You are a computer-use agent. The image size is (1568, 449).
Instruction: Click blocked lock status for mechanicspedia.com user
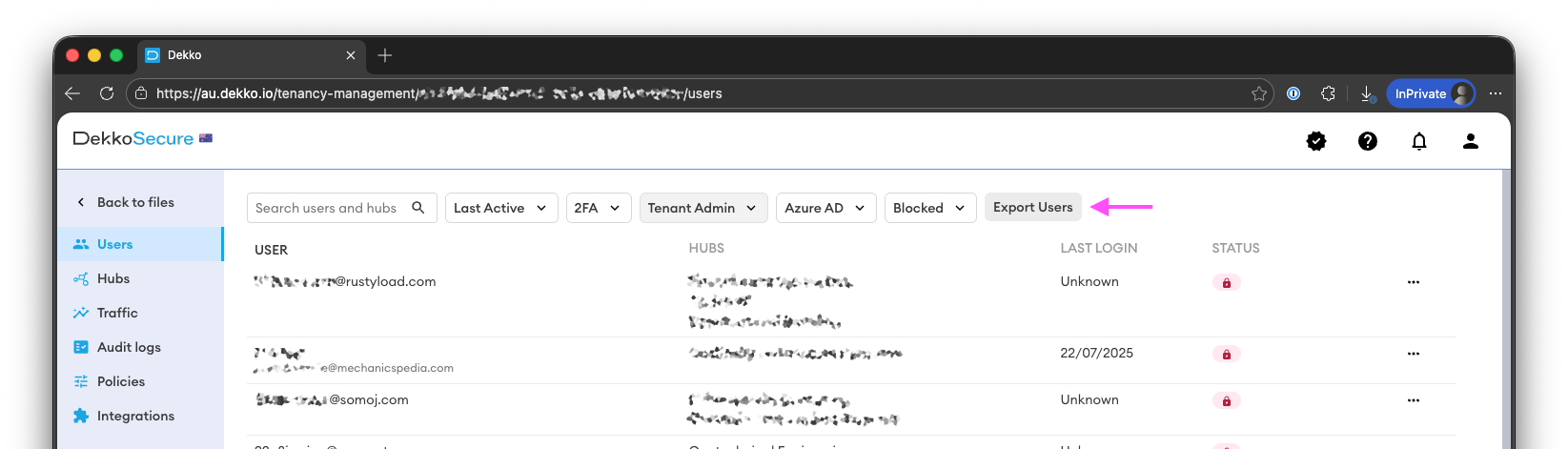point(1227,355)
